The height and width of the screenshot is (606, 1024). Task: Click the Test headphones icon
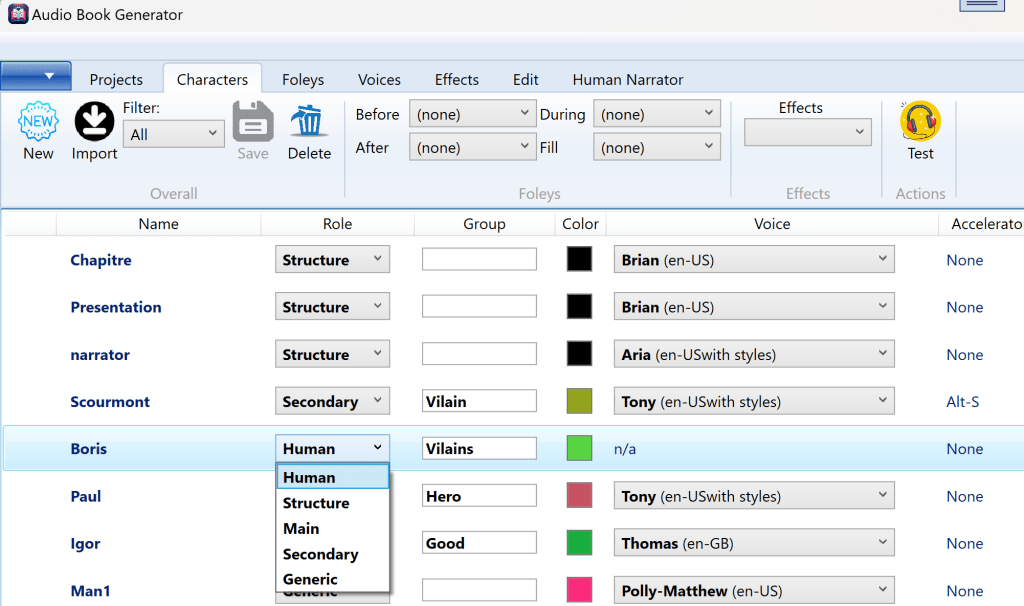tap(920, 122)
